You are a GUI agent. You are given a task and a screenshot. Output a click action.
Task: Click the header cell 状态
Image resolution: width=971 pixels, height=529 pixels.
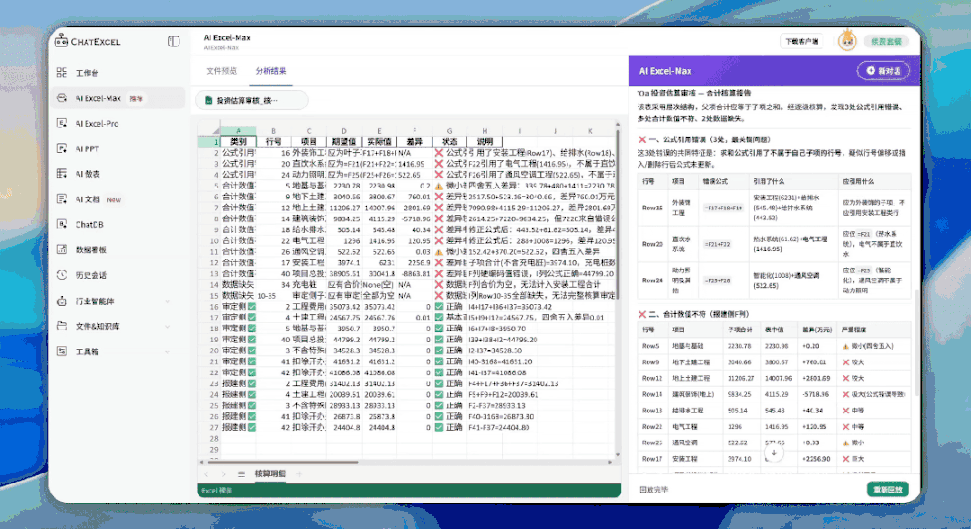449,142
